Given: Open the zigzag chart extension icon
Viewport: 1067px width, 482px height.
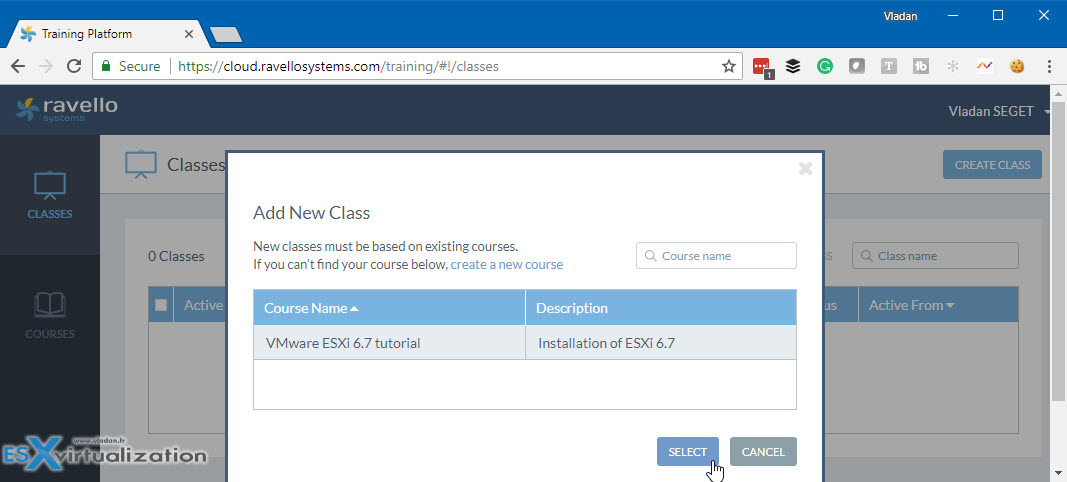Looking at the screenshot, I should point(985,66).
